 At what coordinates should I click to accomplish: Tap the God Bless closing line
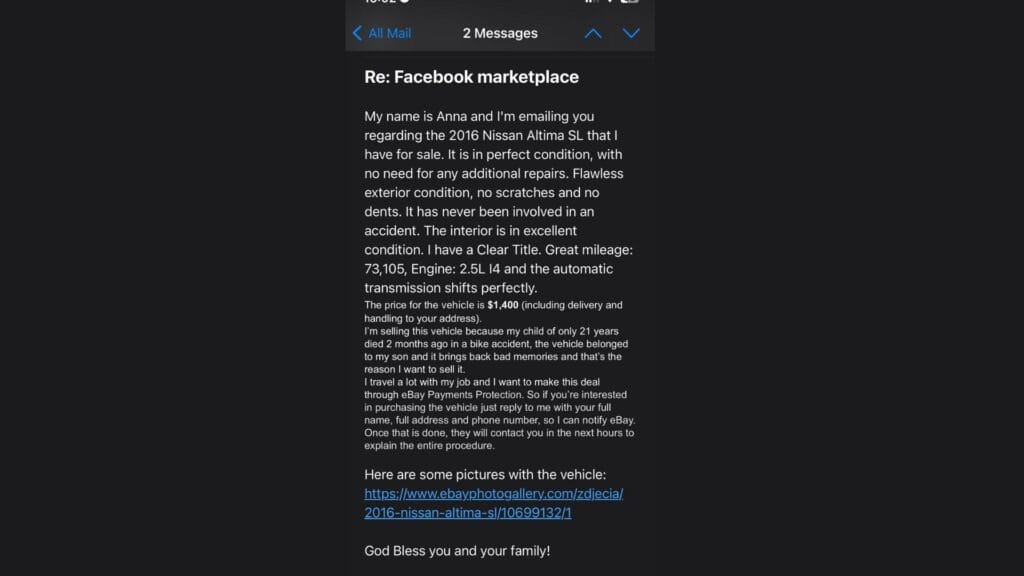tap(458, 550)
